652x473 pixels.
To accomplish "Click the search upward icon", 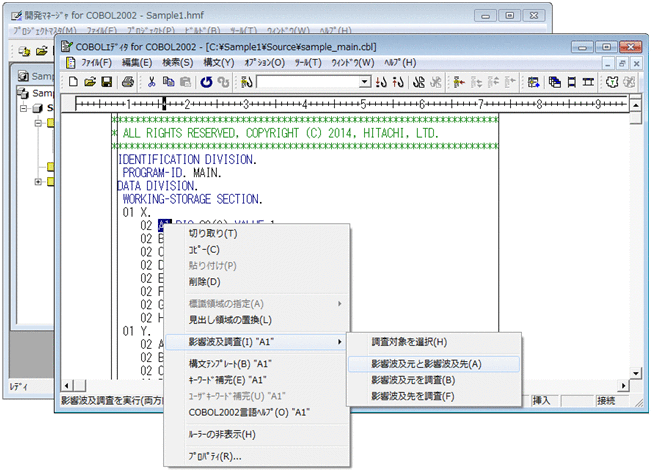I will 398,82.
